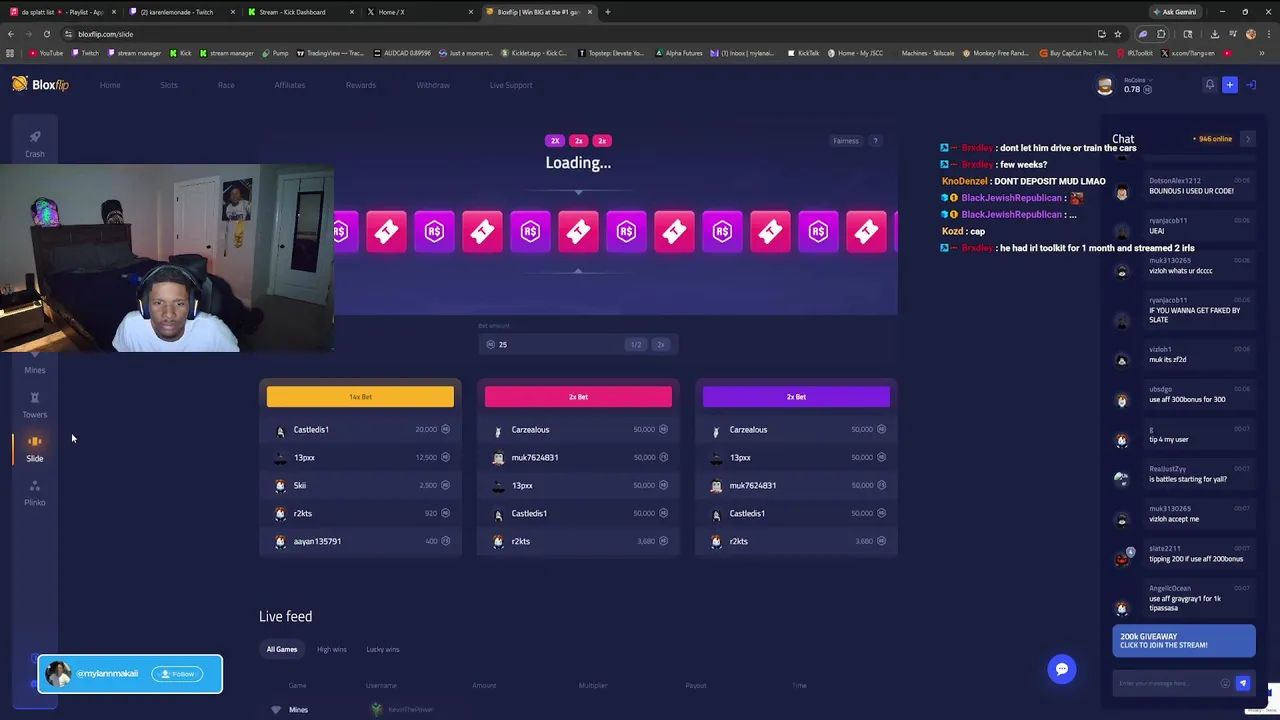Open Slots in top navigation
The width and height of the screenshot is (1280, 720).
click(169, 85)
